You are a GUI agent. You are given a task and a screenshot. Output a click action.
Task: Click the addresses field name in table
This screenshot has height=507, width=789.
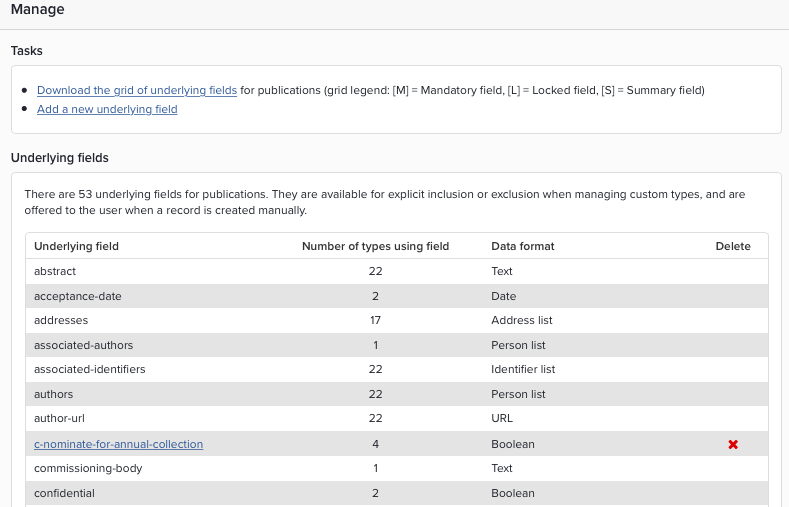[61, 320]
